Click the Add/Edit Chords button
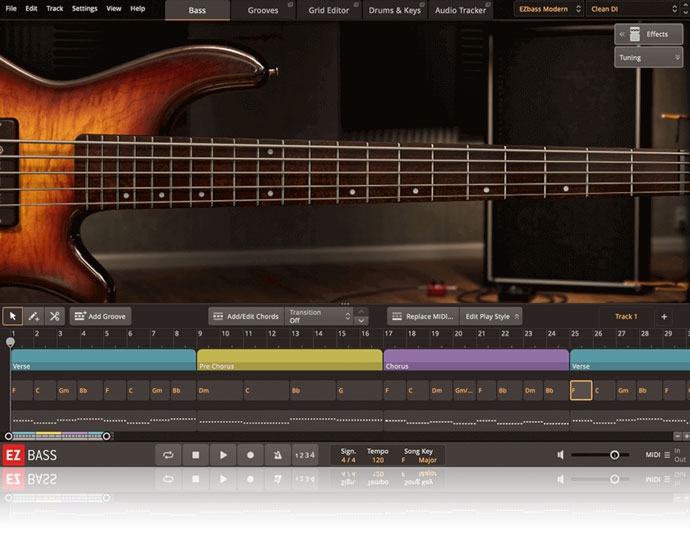Screen dimensions: 690x535 click(245, 316)
